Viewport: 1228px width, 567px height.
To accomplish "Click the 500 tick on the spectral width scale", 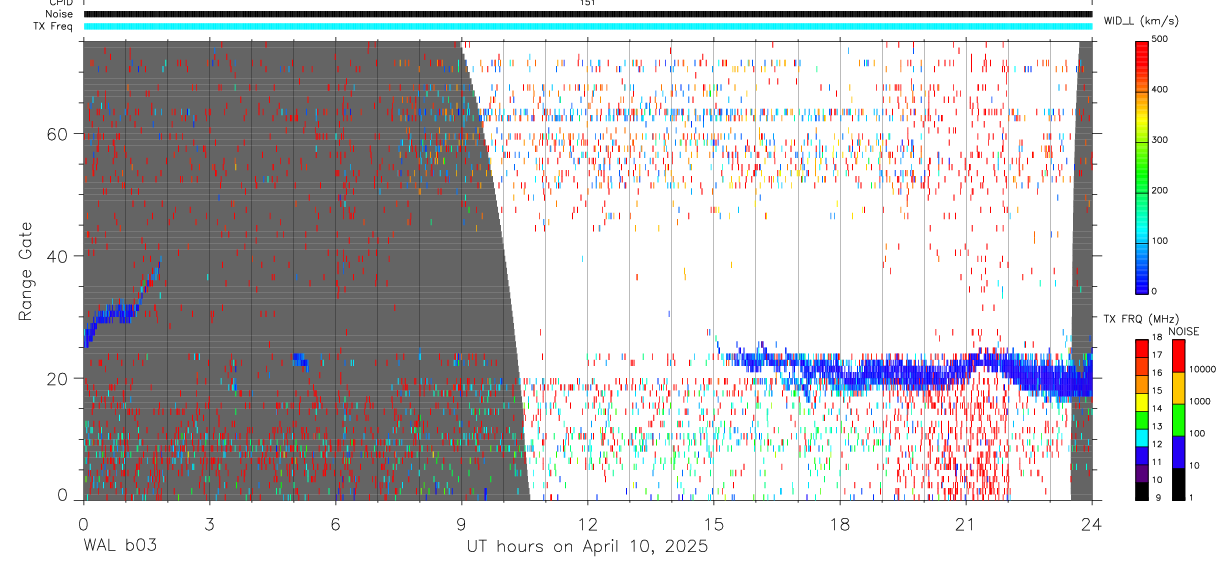I will click(1161, 39).
